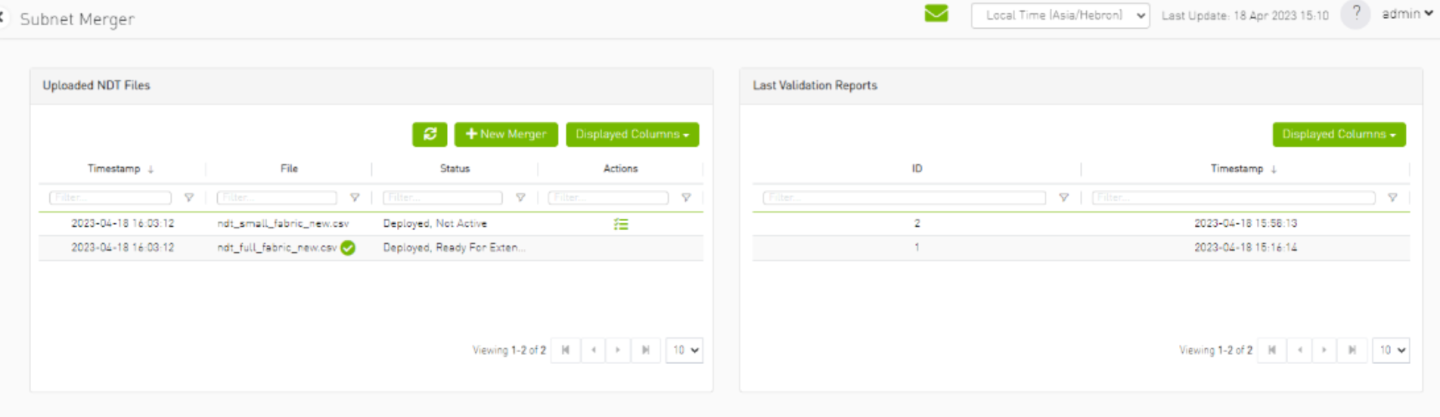Viewport: 1440px width, 417px height.
Task: Sort by Timestamp in Uploaded NDT Files
Action: (121, 169)
